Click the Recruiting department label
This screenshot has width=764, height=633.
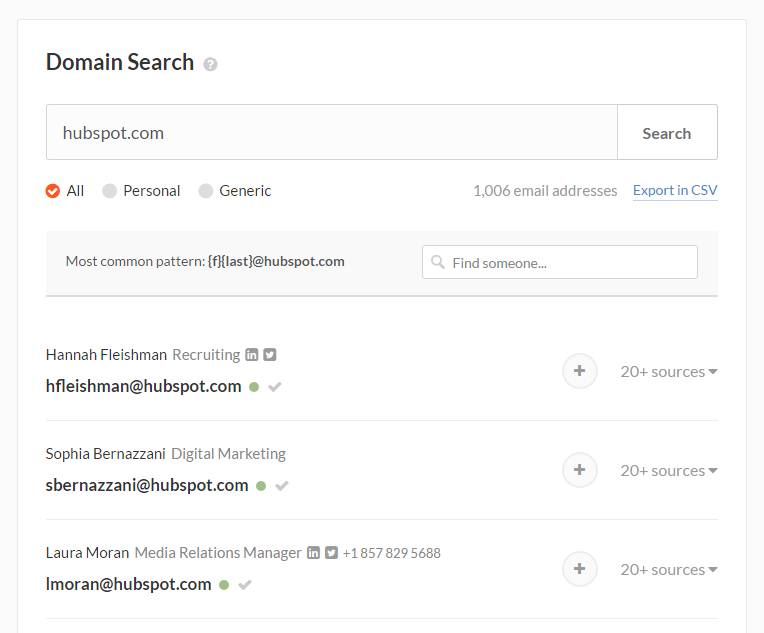[206, 355]
